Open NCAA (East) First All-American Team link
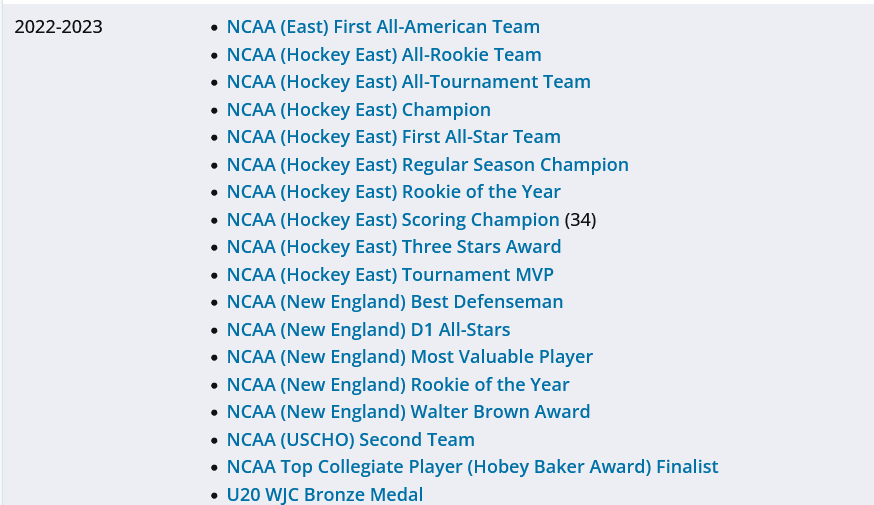Image resolution: width=874 pixels, height=505 pixels. pos(383,27)
